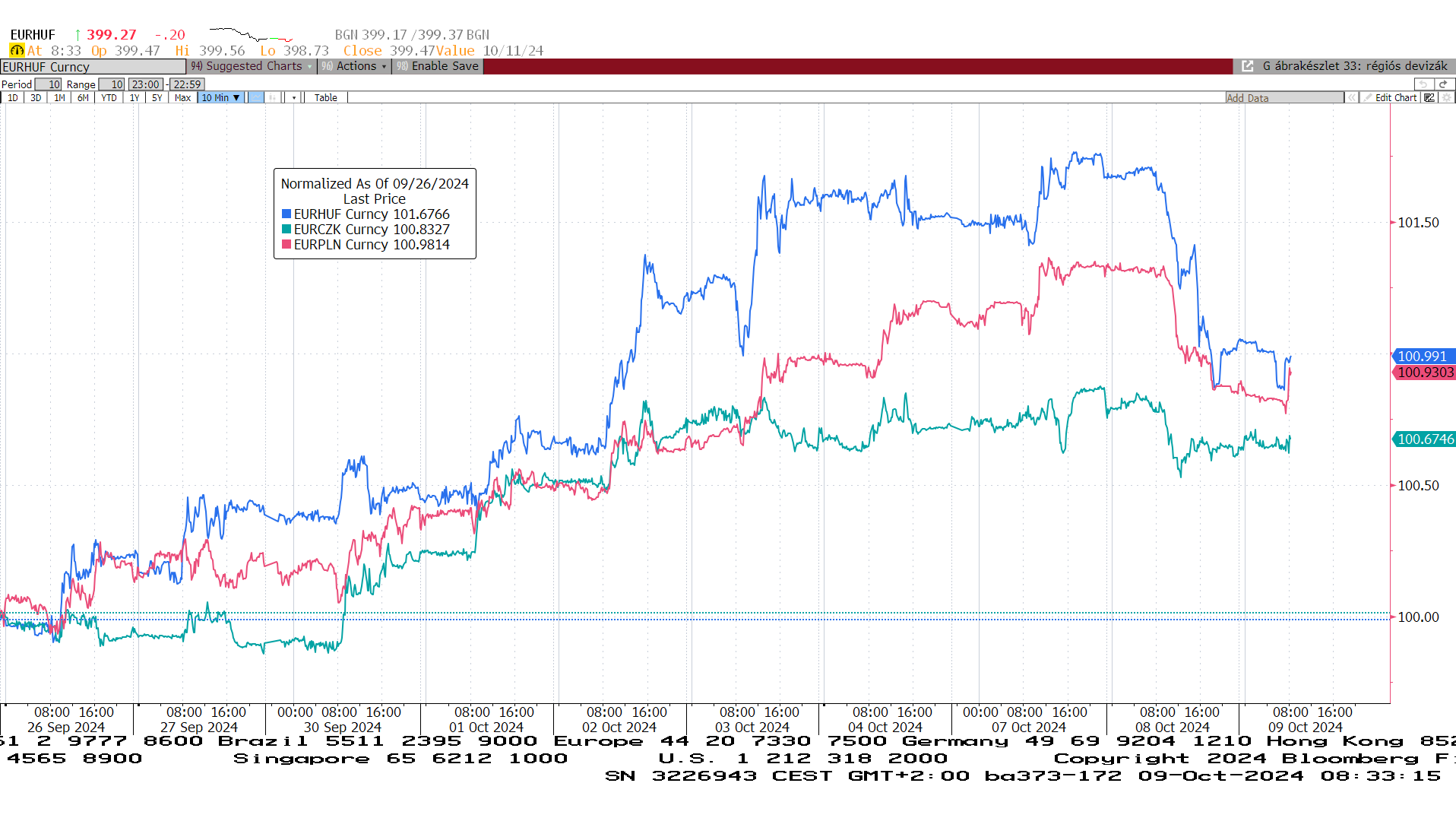
Task: Open G ábrakészlet 33: régiós devizák
Action: [1354, 66]
